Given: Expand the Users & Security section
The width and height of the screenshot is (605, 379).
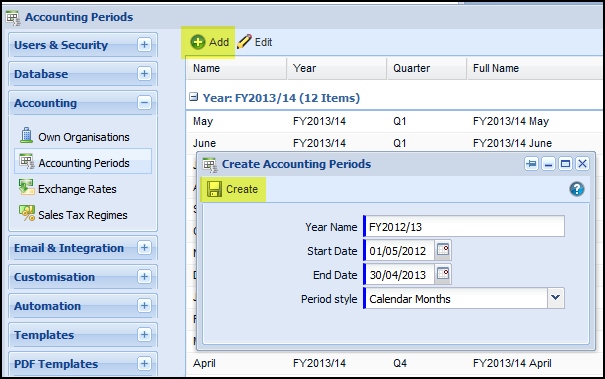Looking at the screenshot, I should click(x=144, y=45).
